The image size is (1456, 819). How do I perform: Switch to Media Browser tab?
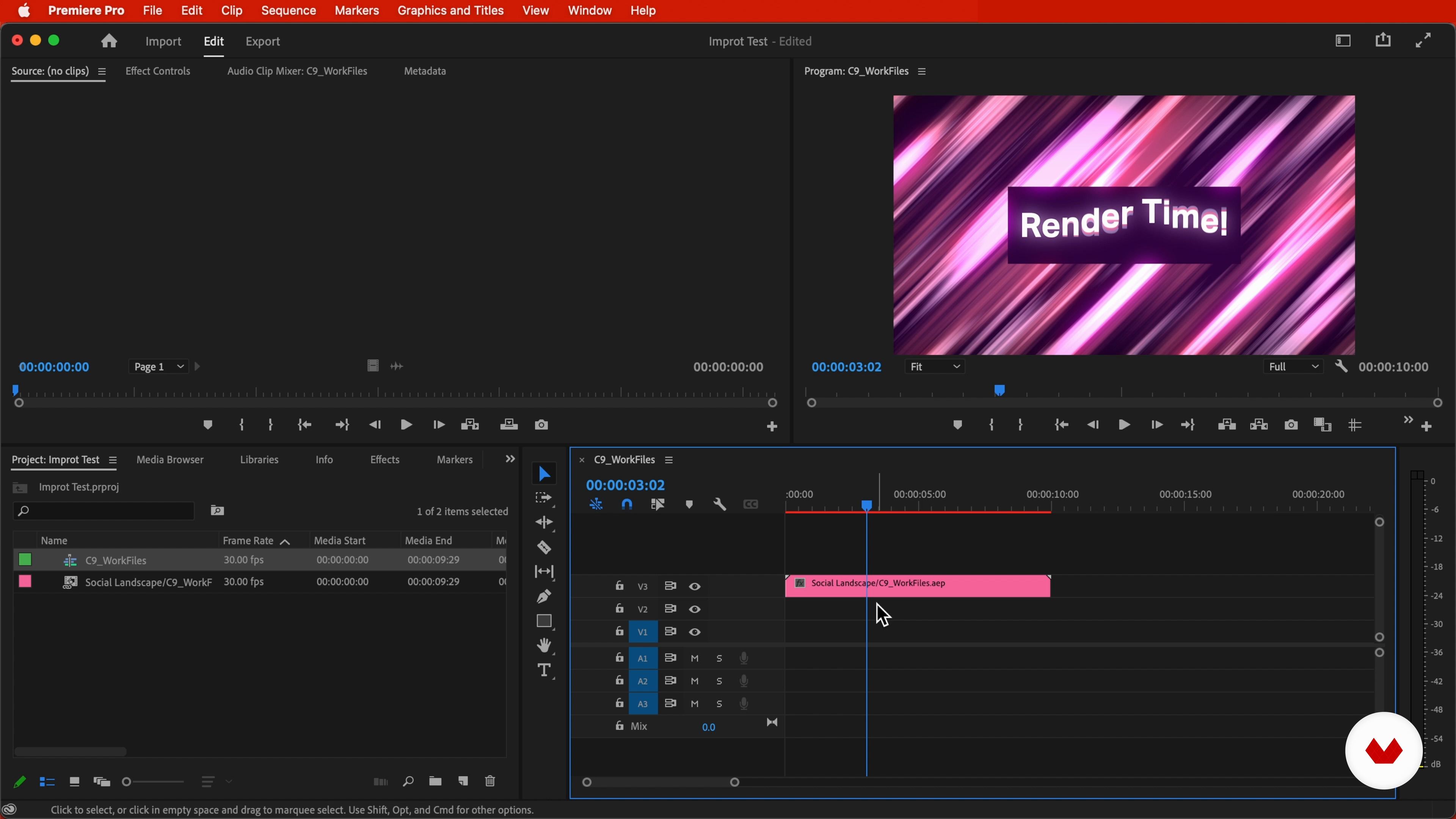(169, 460)
